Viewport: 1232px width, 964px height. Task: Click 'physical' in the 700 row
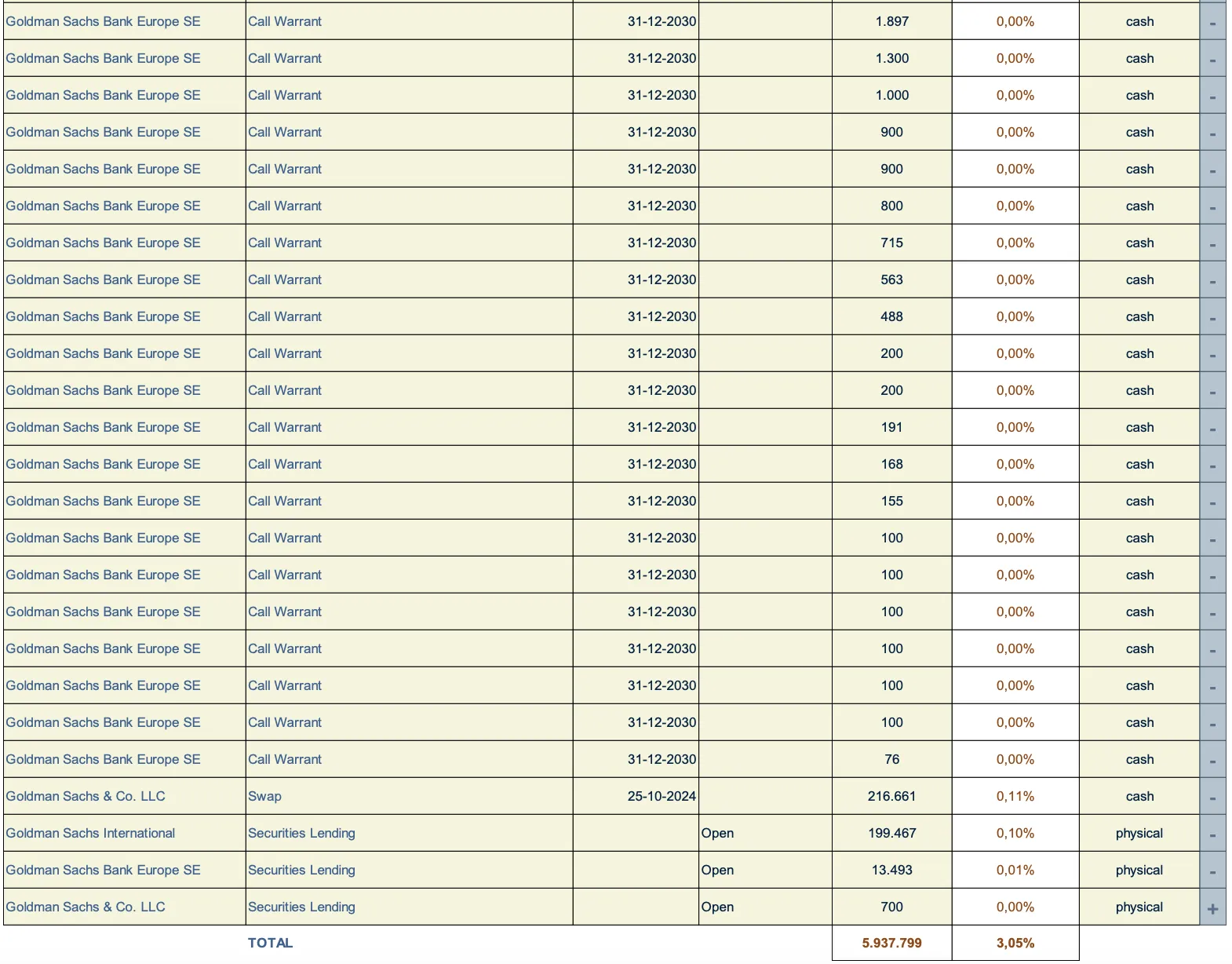[x=1139, y=907]
